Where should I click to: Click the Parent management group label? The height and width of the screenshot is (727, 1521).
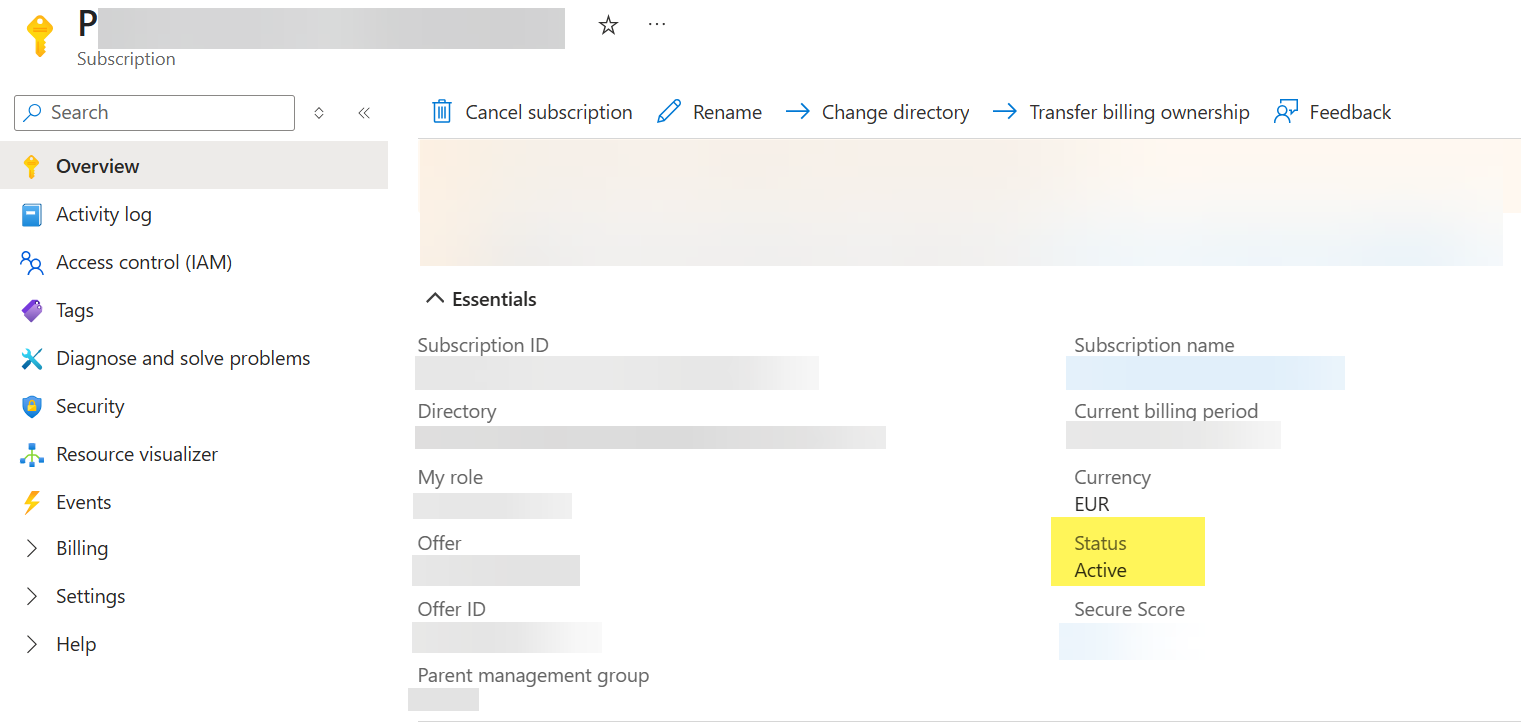click(533, 675)
